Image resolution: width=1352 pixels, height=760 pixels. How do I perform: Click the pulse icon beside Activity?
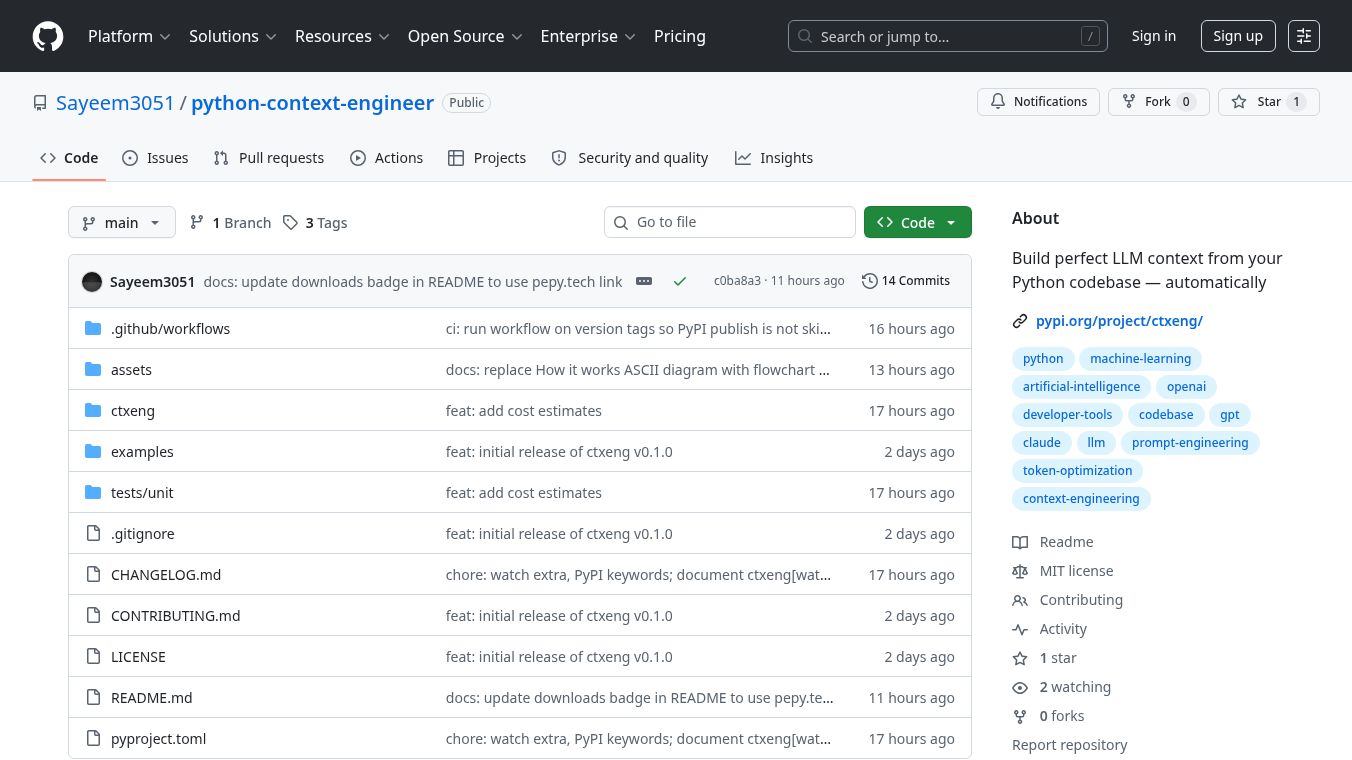pyautogui.click(x=1020, y=629)
